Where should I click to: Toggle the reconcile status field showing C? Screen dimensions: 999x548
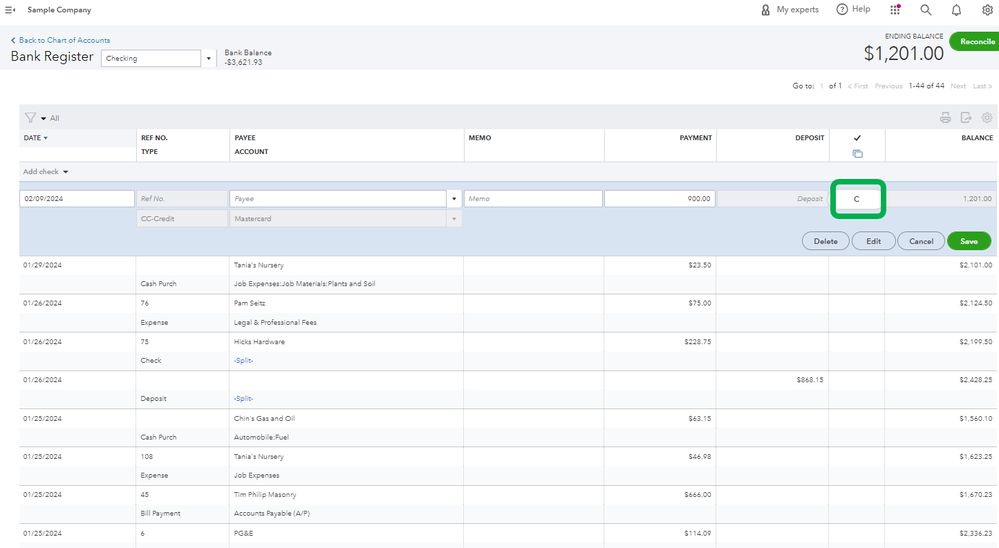coord(857,199)
